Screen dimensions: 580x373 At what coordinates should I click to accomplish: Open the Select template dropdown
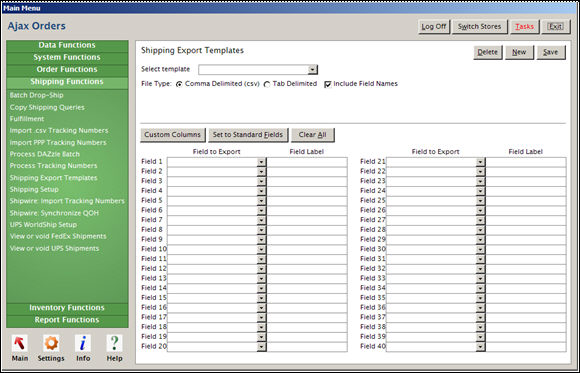[313, 70]
